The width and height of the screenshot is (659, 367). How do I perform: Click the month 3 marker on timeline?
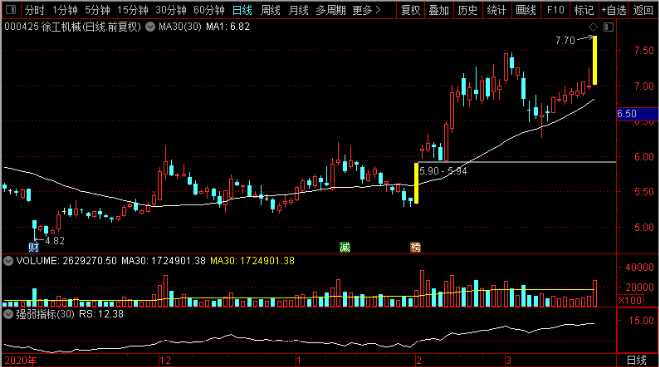(x=509, y=360)
